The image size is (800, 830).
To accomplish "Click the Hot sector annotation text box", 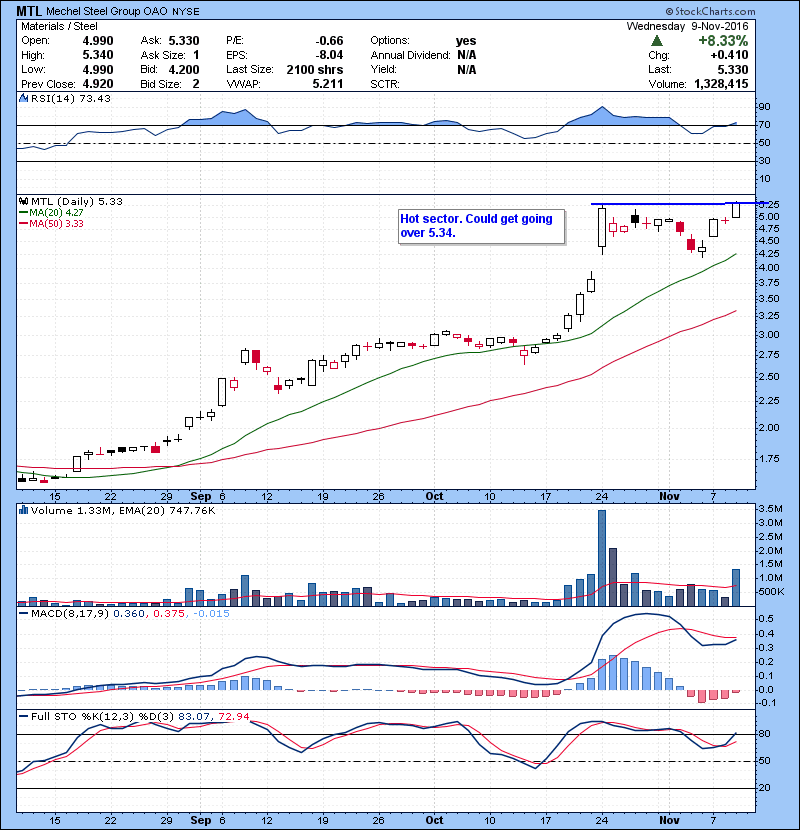I will coord(481,227).
